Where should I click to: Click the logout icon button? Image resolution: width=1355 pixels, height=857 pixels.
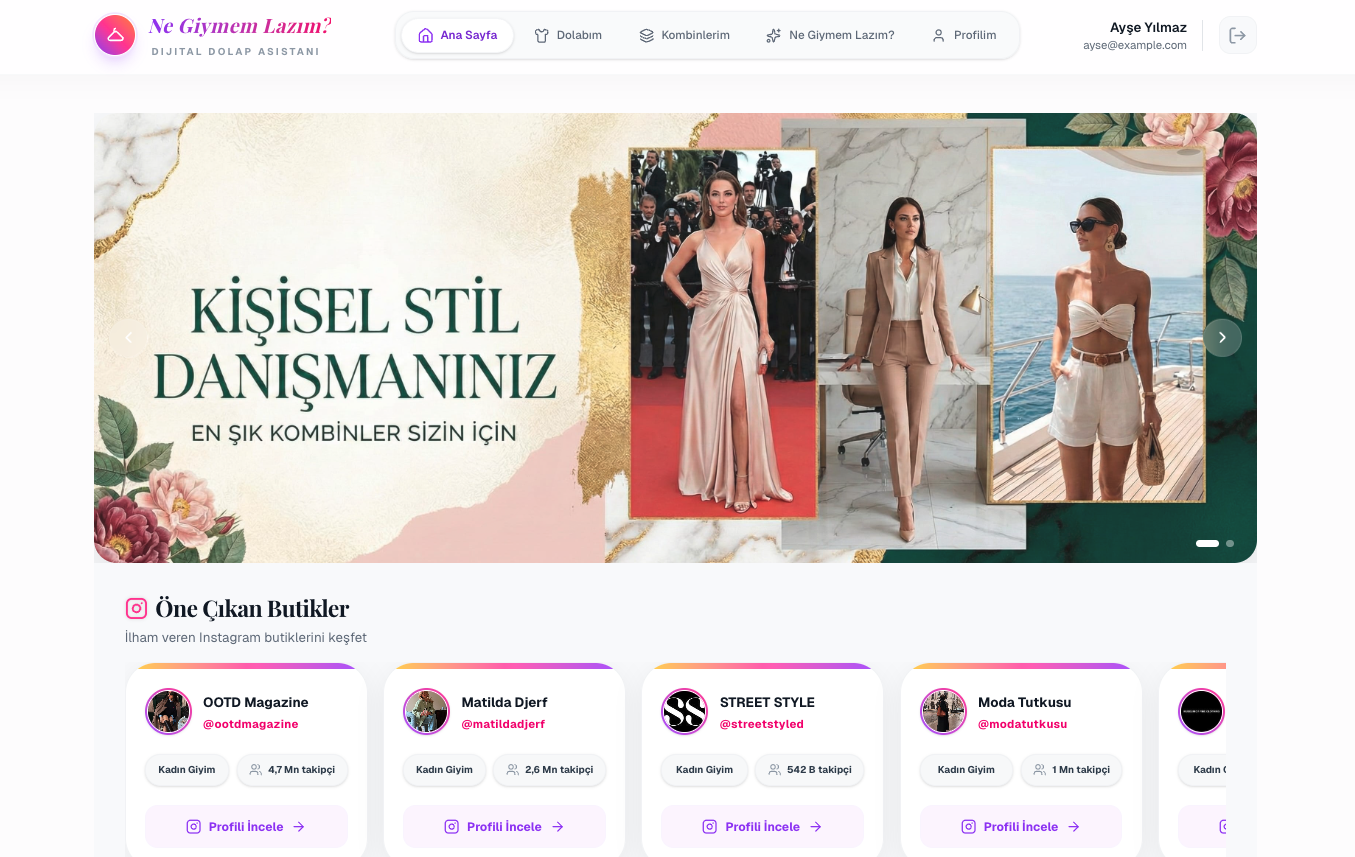point(1237,35)
